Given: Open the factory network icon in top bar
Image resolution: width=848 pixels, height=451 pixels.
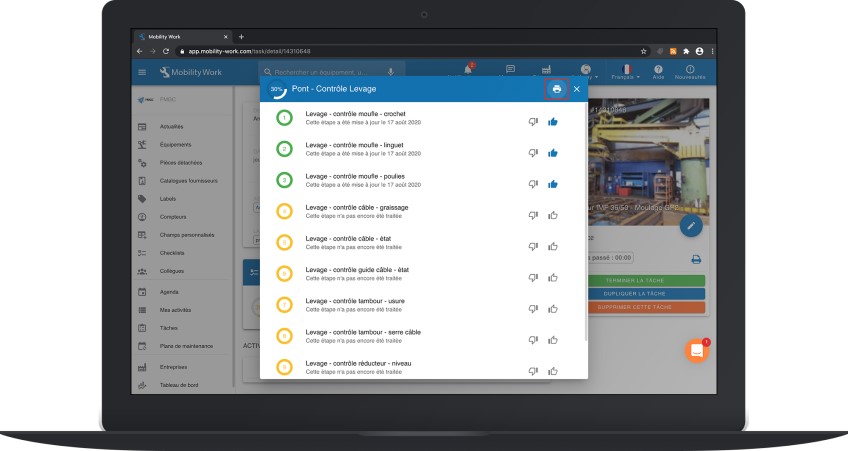Looking at the screenshot, I should pos(546,70).
